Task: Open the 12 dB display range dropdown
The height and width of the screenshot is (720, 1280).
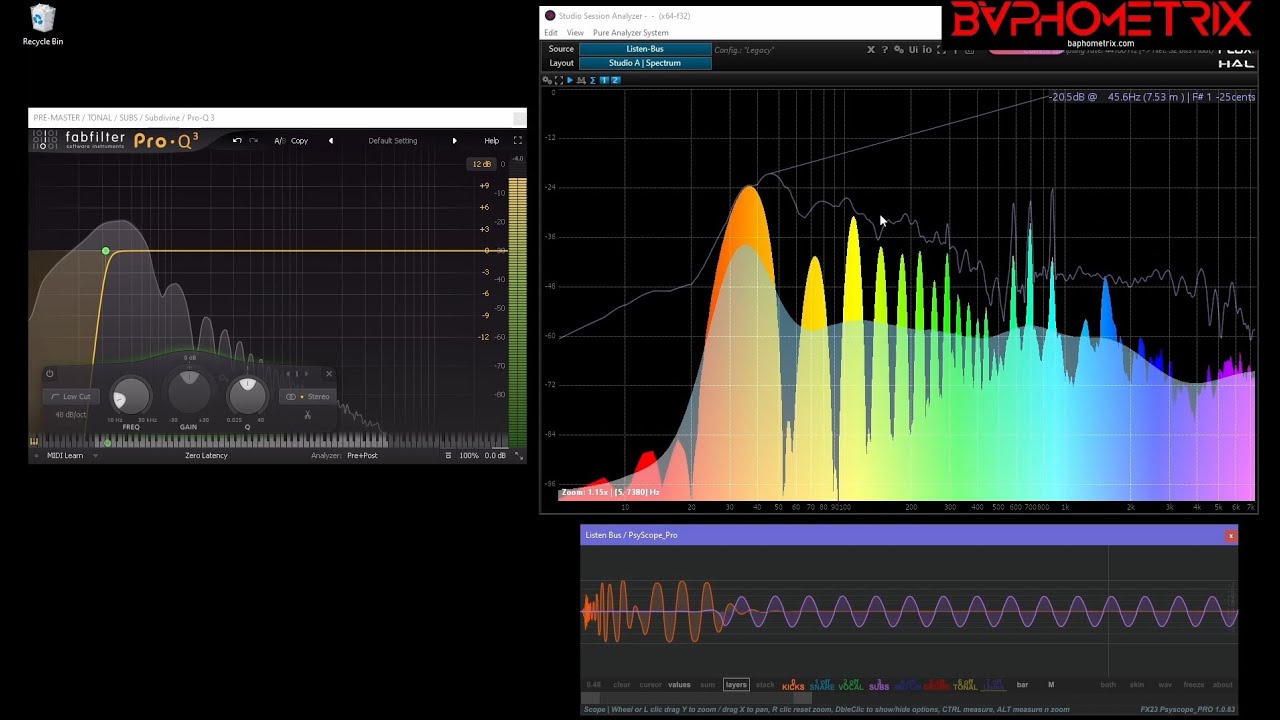Action: 482,164
